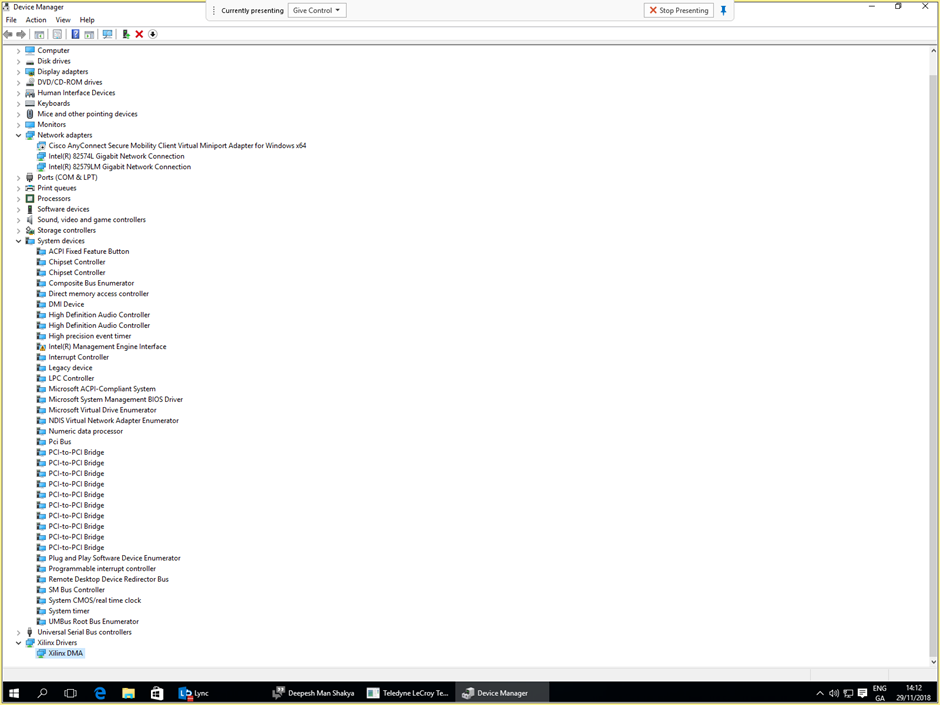The image size is (940, 705).
Task: Open the Action menu
Action: click(x=36, y=20)
